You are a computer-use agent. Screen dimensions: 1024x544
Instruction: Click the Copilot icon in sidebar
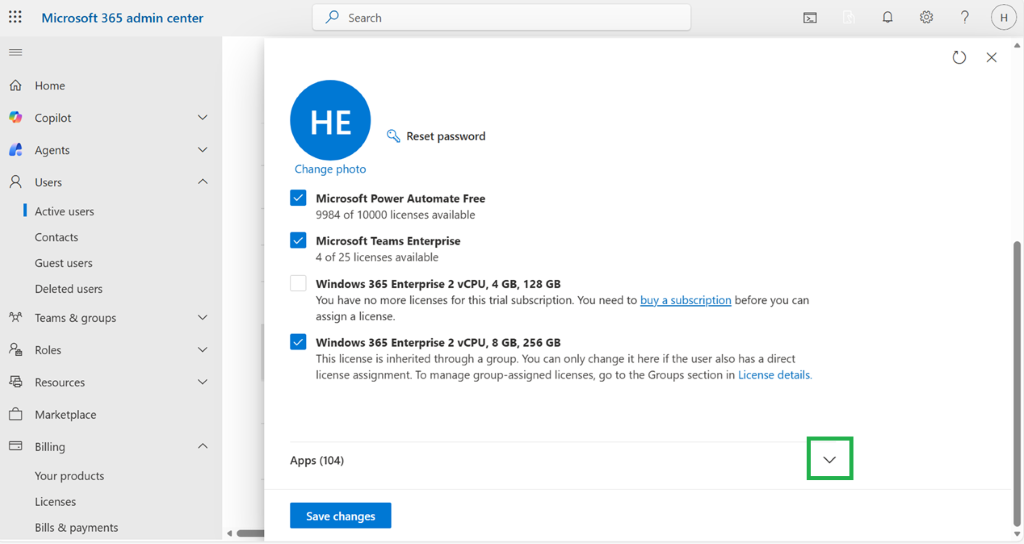pos(16,118)
